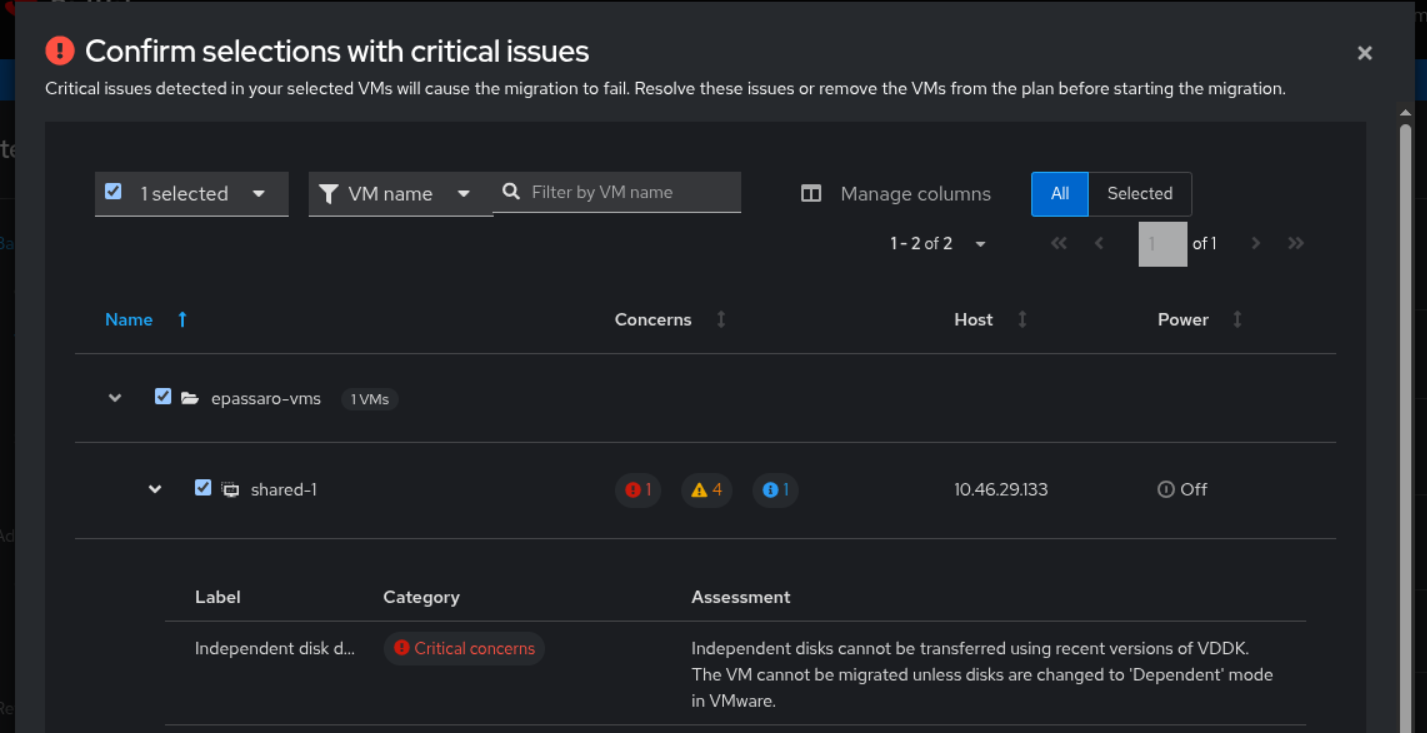Sort by the Concerns column
The height and width of the screenshot is (733, 1427).
721,320
